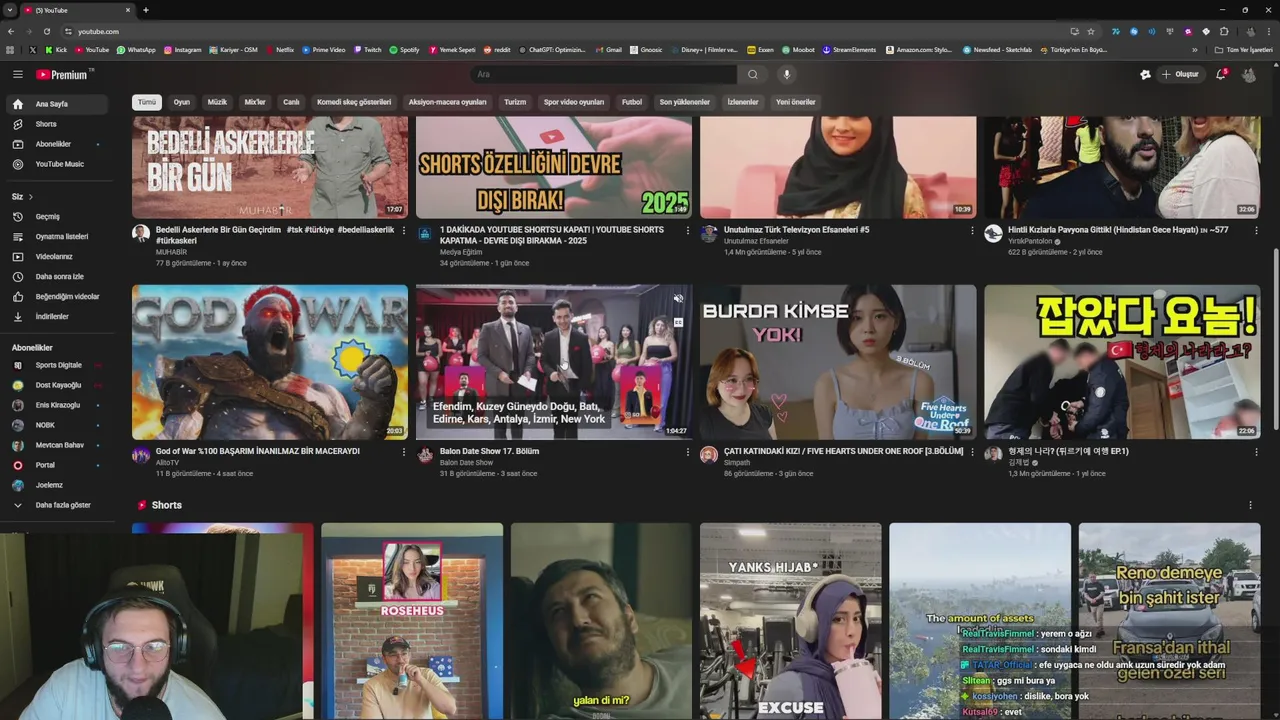1280x720 pixels.
Task: Open the AlitoTV channel link
Action: [167, 463]
